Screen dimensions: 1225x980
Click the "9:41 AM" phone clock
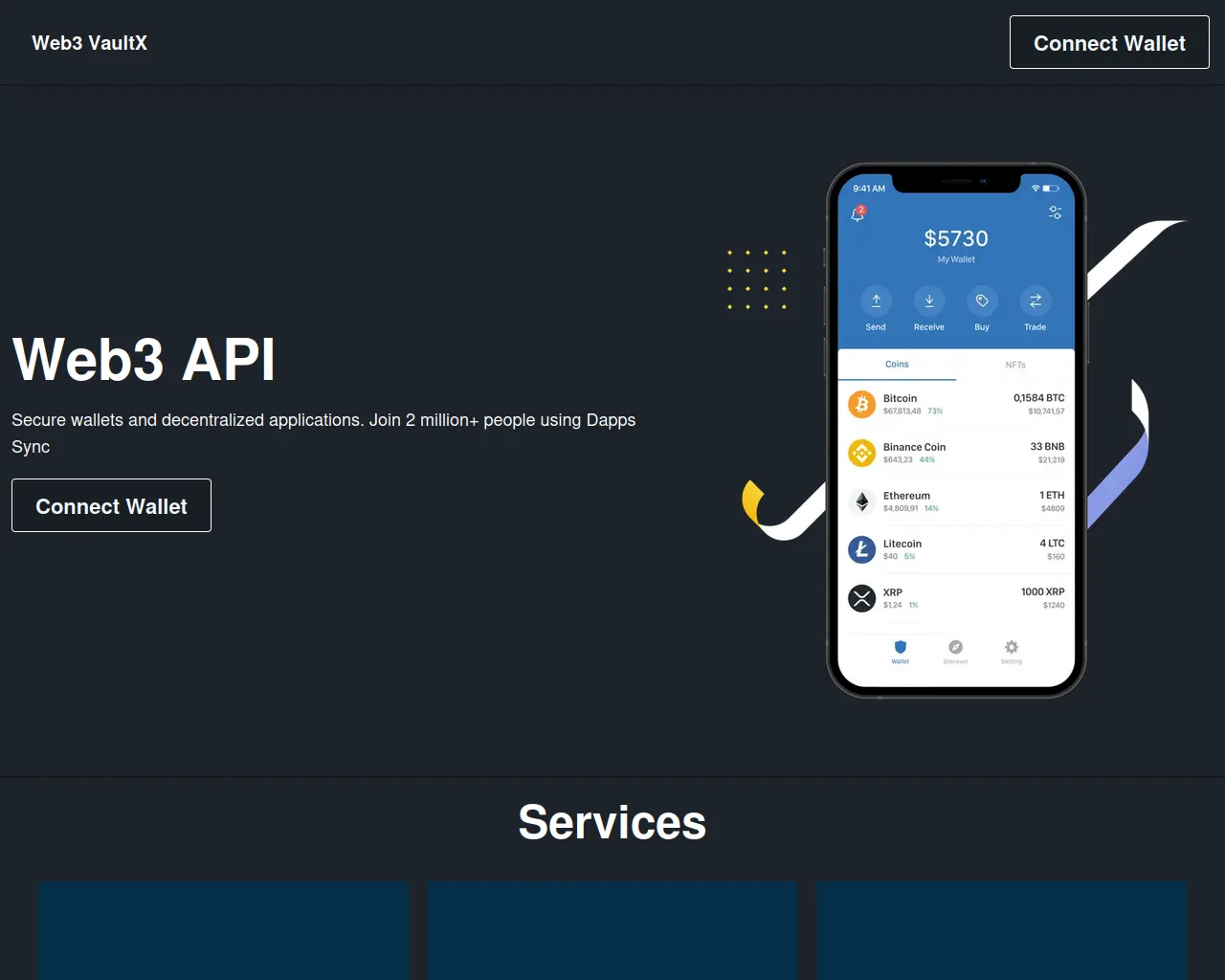tap(869, 189)
